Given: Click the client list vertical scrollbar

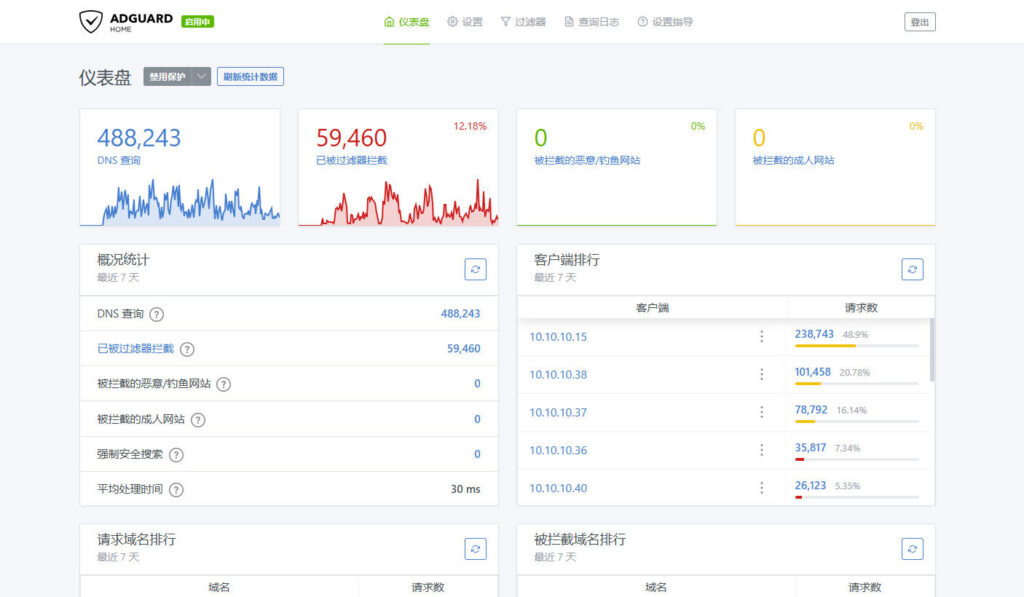Looking at the screenshot, I should (932, 350).
